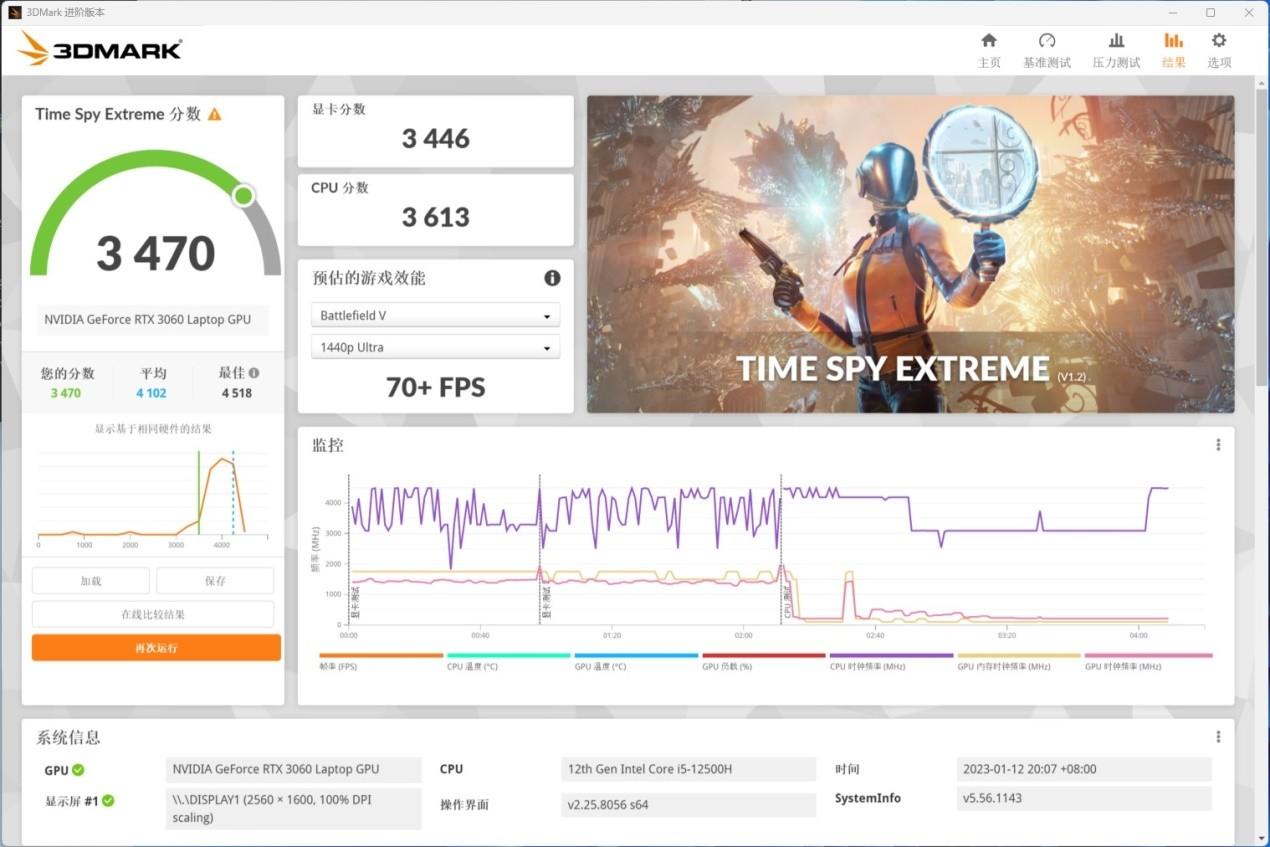The width and height of the screenshot is (1270, 847).
Task: Click the CPU 分数 3 613 score card
Action: coord(435,210)
